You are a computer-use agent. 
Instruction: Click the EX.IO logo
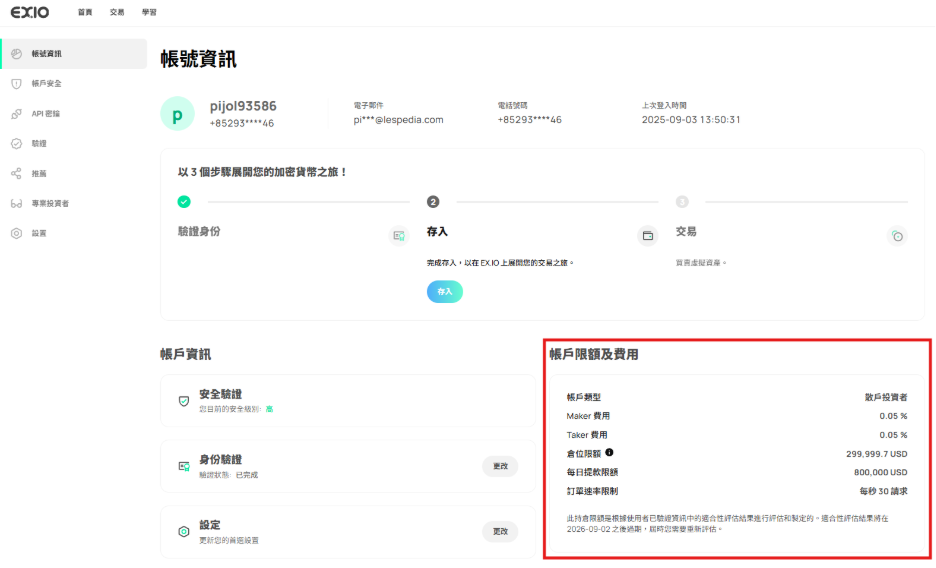click(x=30, y=12)
